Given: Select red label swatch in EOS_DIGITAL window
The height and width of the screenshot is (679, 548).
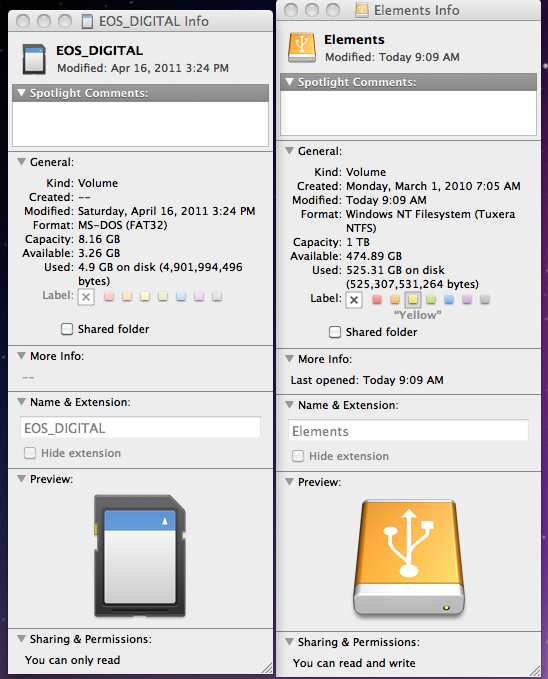Looking at the screenshot, I should [109, 297].
